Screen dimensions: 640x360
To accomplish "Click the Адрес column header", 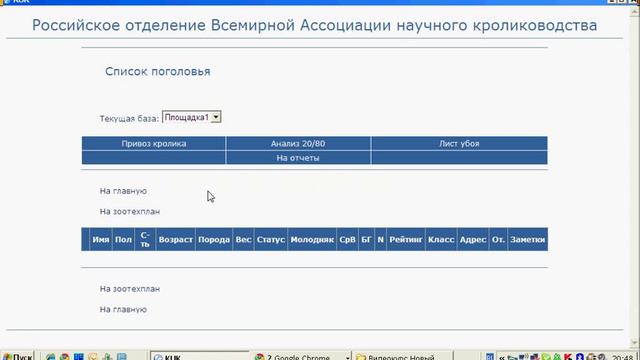I will click(473, 240).
